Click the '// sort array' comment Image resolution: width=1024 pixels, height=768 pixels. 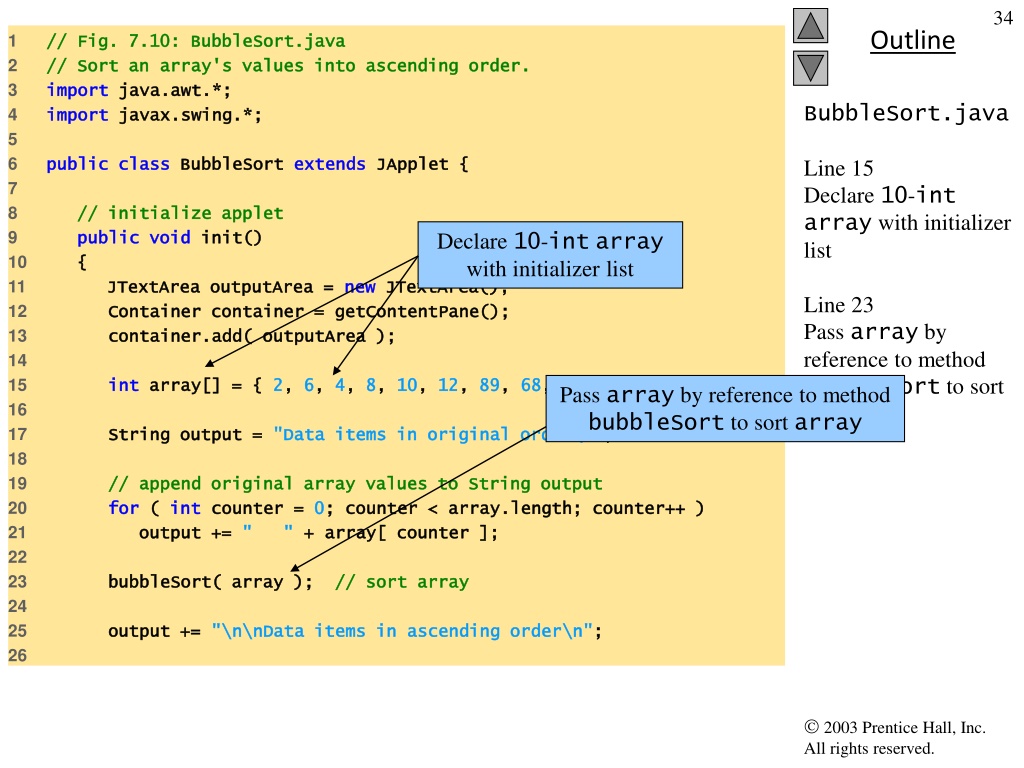[x=402, y=582]
